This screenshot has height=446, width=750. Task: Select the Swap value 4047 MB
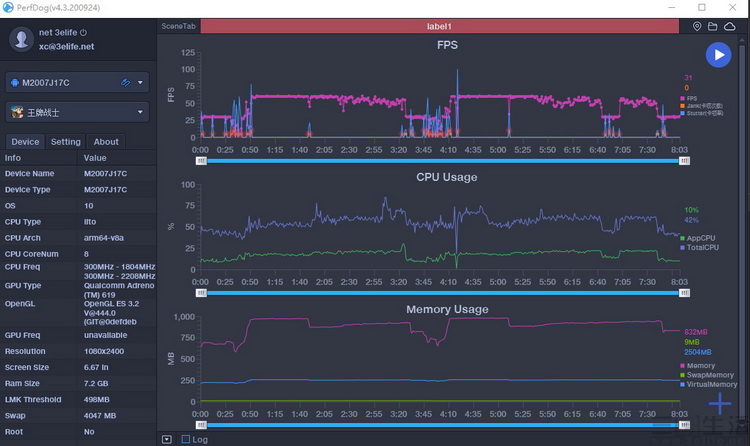[x=100, y=416]
